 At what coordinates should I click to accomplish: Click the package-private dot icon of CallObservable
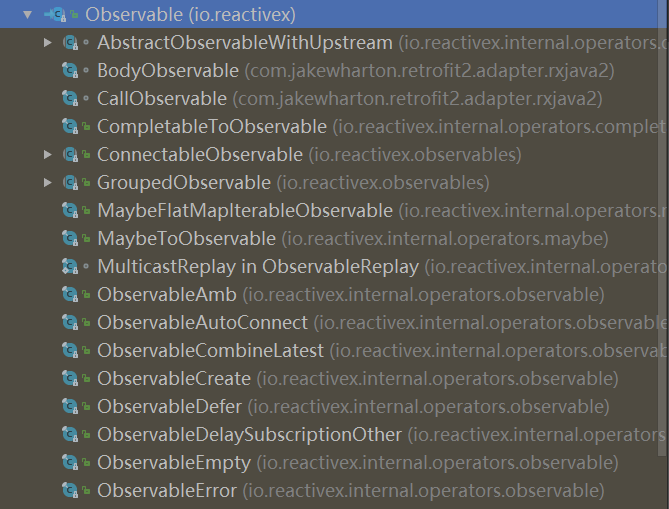(x=86, y=99)
